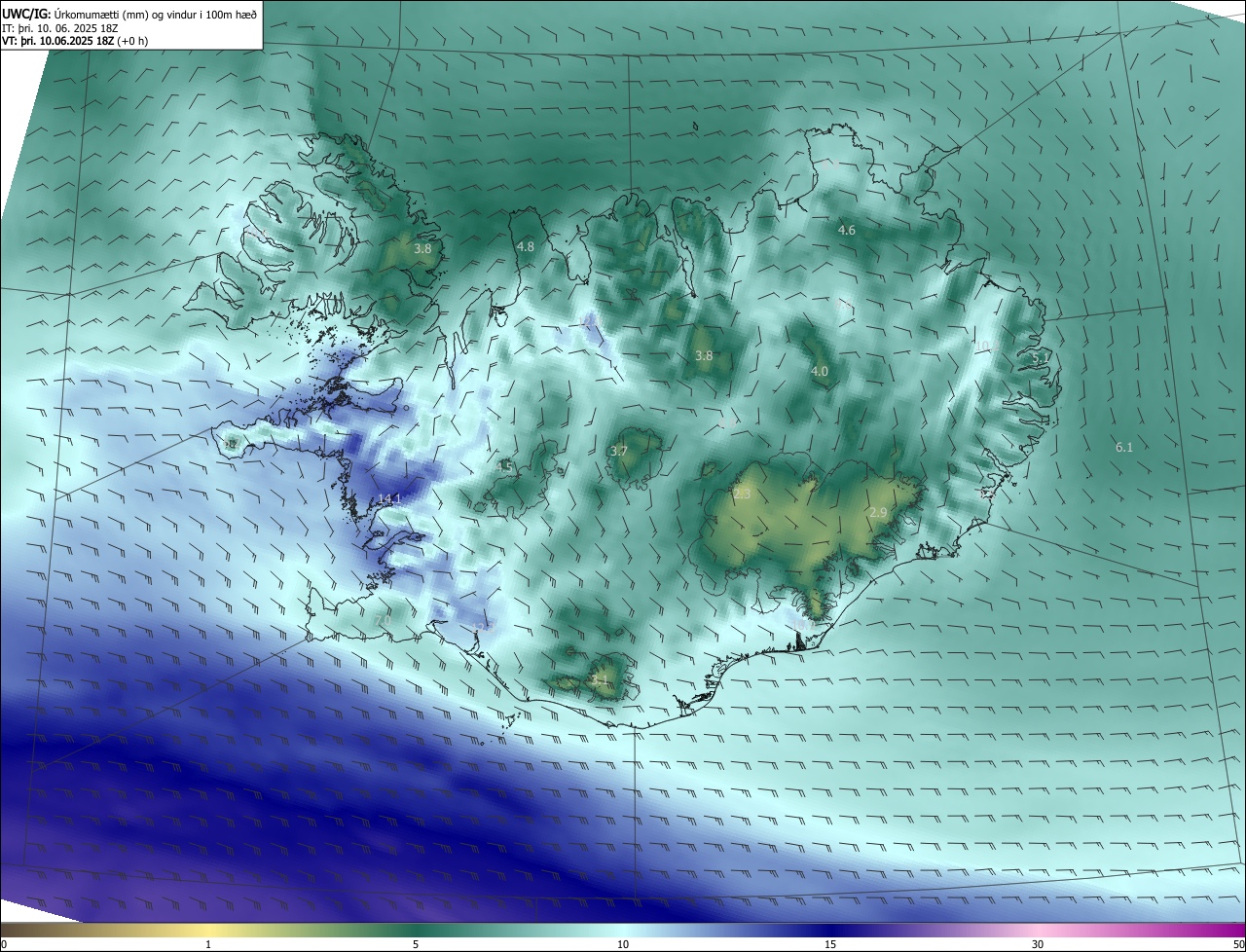Click the 3.8 value on the Westfjords peninsula
This screenshot has width=1246, height=952.
(x=422, y=249)
